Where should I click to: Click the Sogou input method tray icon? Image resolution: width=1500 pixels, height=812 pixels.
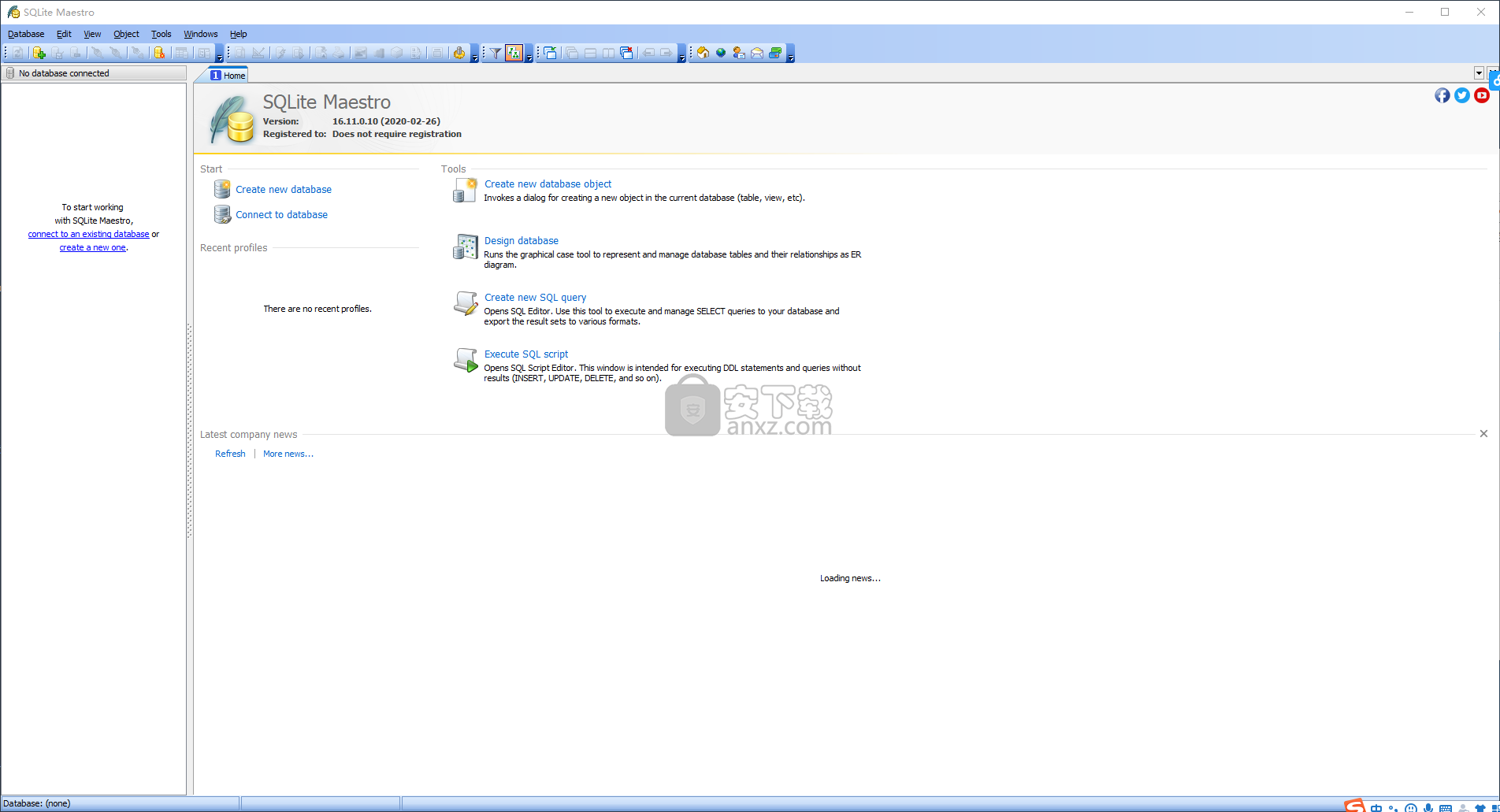click(1354, 806)
